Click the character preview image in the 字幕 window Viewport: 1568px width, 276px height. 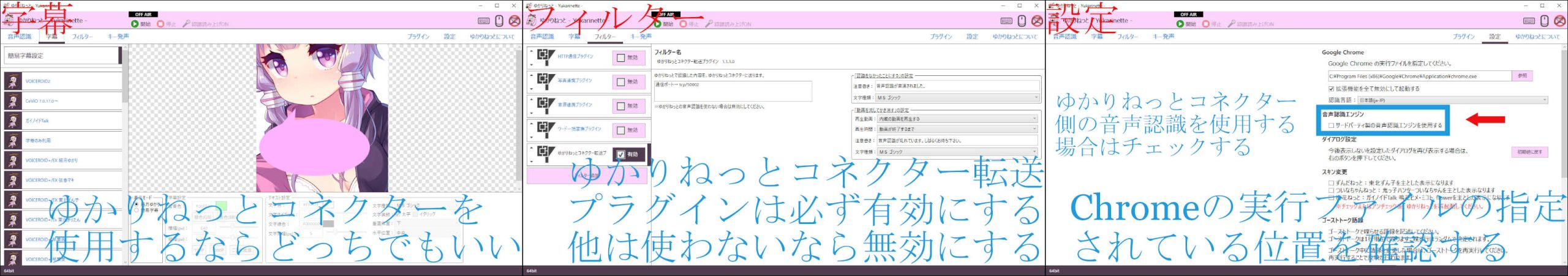click(322, 117)
